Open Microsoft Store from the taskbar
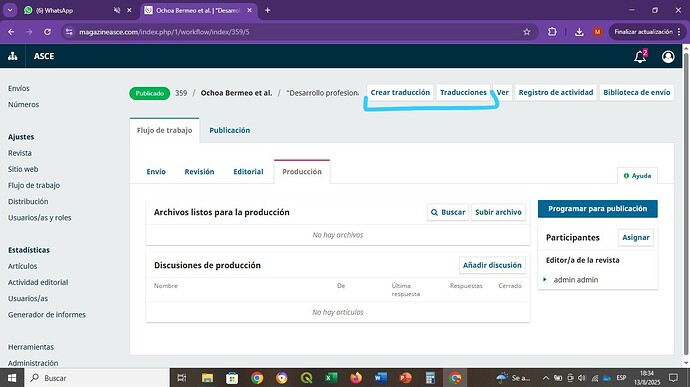 [232, 378]
